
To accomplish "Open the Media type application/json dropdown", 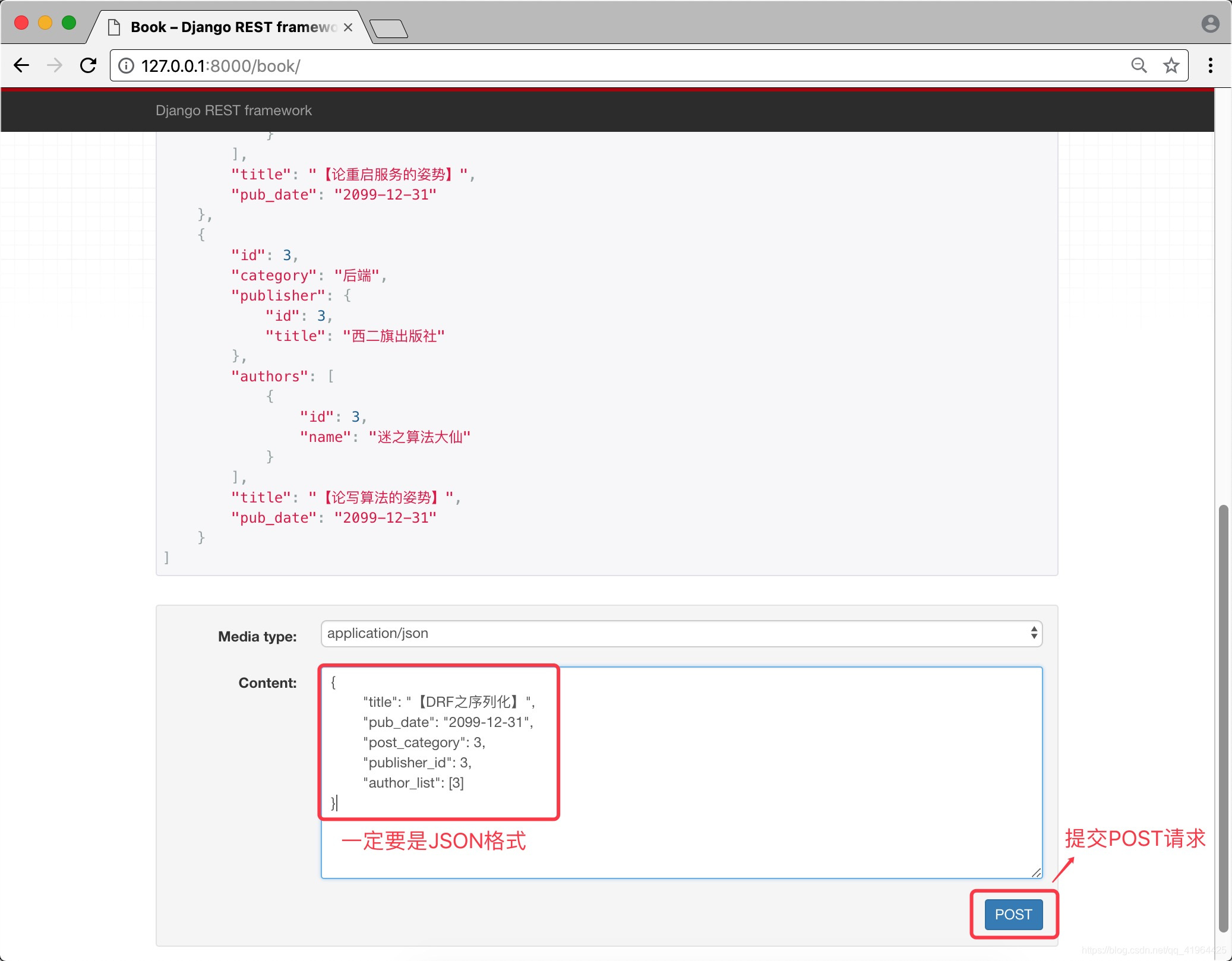I will pyautogui.click(x=681, y=634).
